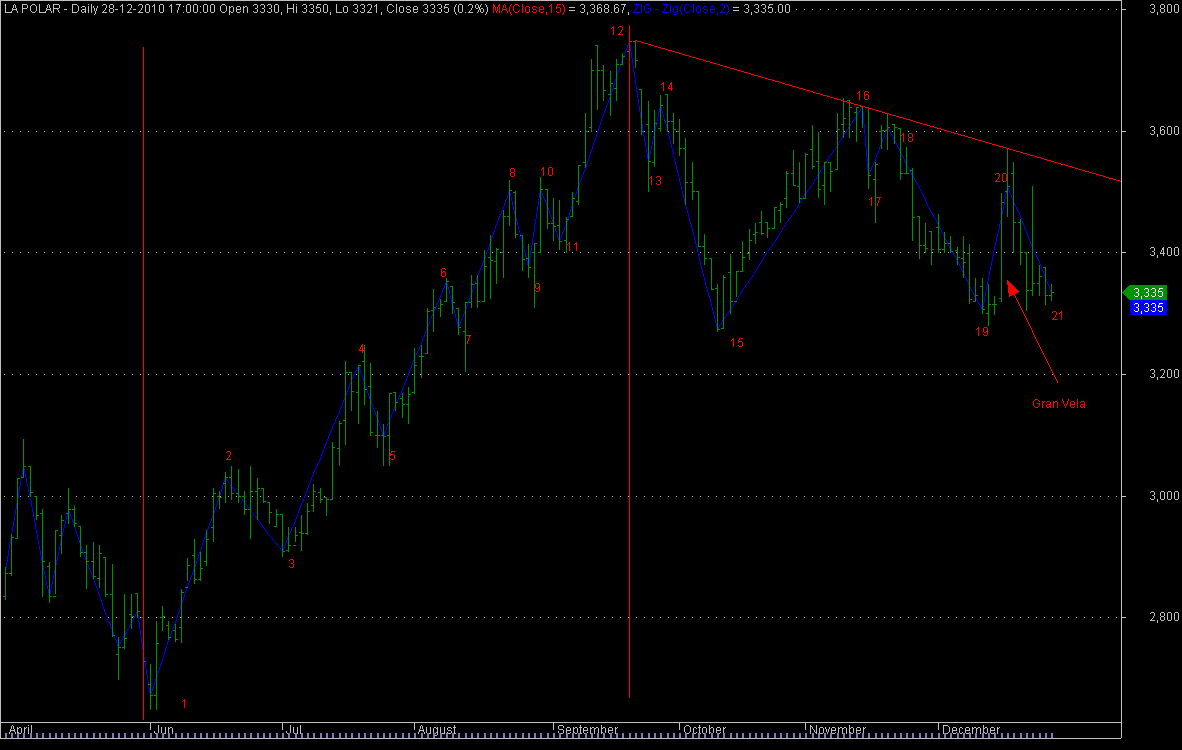Select wave label 8

(x=513, y=173)
